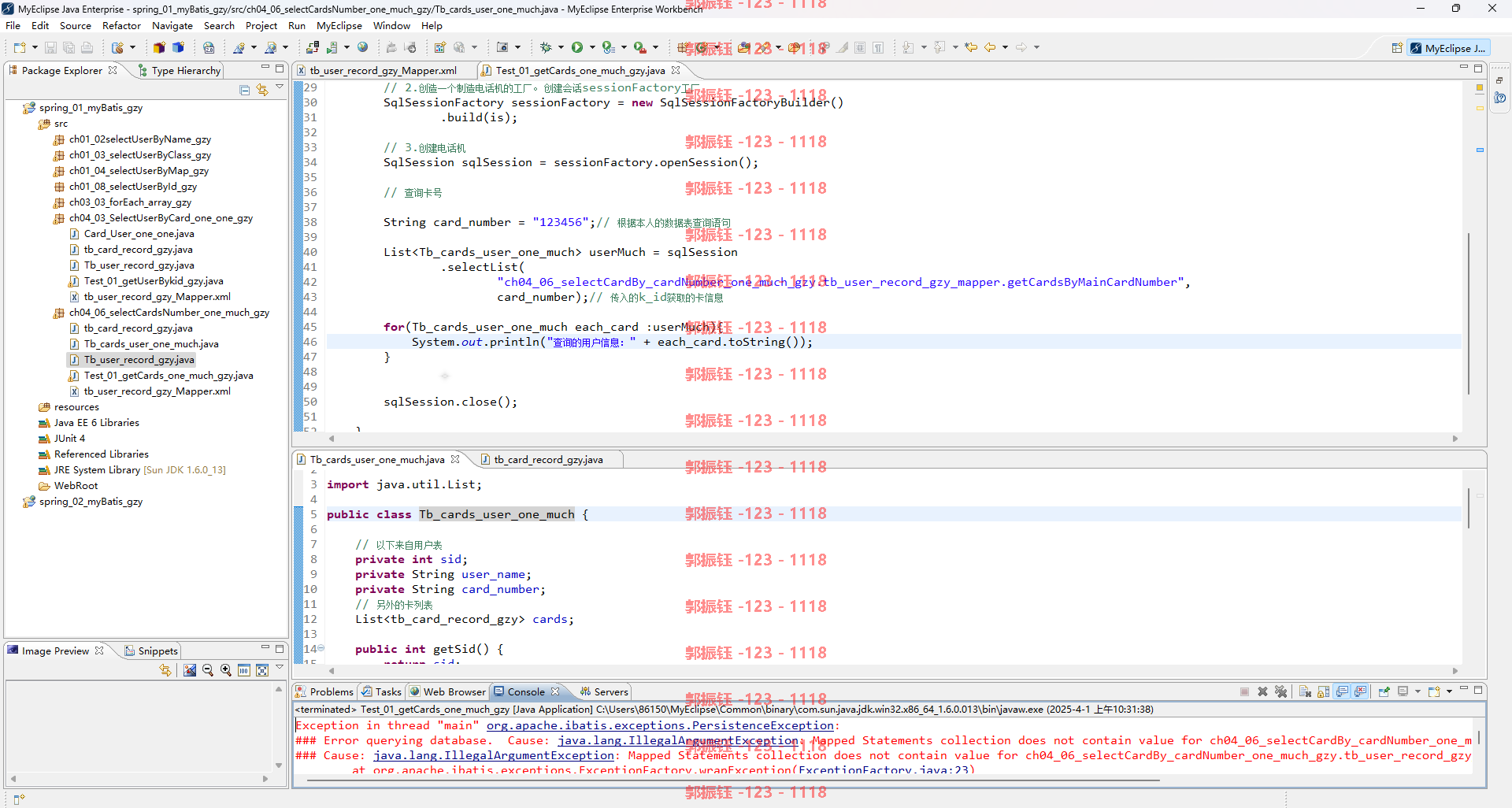Click zoom out icon in Image Preview
This screenshot has height=808, width=1512.
pyautogui.click(x=208, y=670)
